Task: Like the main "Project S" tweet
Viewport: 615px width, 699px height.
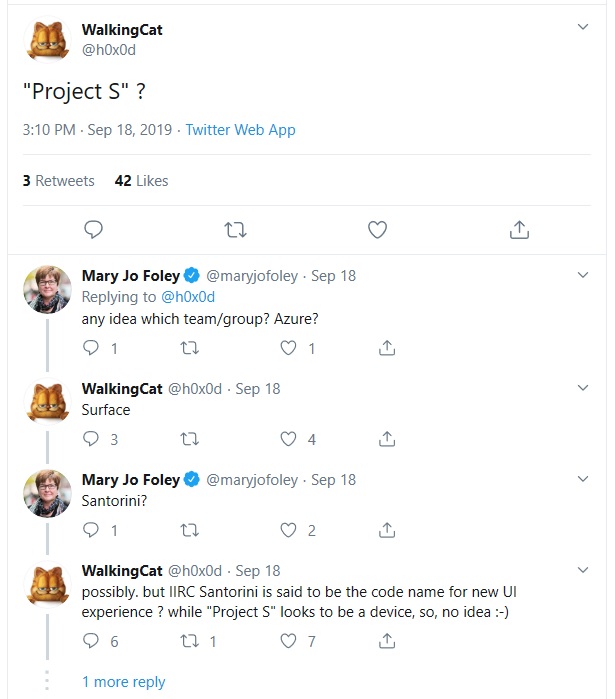Action: coord(377,230)
